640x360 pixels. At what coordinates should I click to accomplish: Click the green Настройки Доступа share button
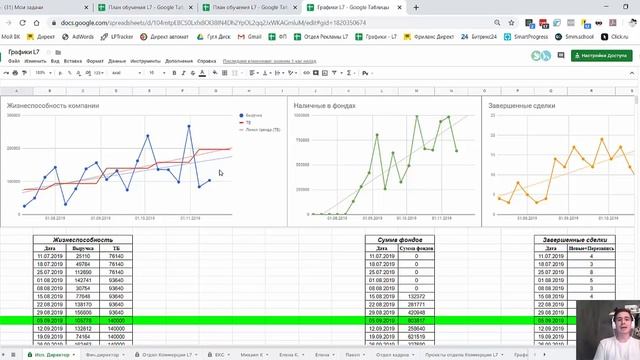[602, 56]
